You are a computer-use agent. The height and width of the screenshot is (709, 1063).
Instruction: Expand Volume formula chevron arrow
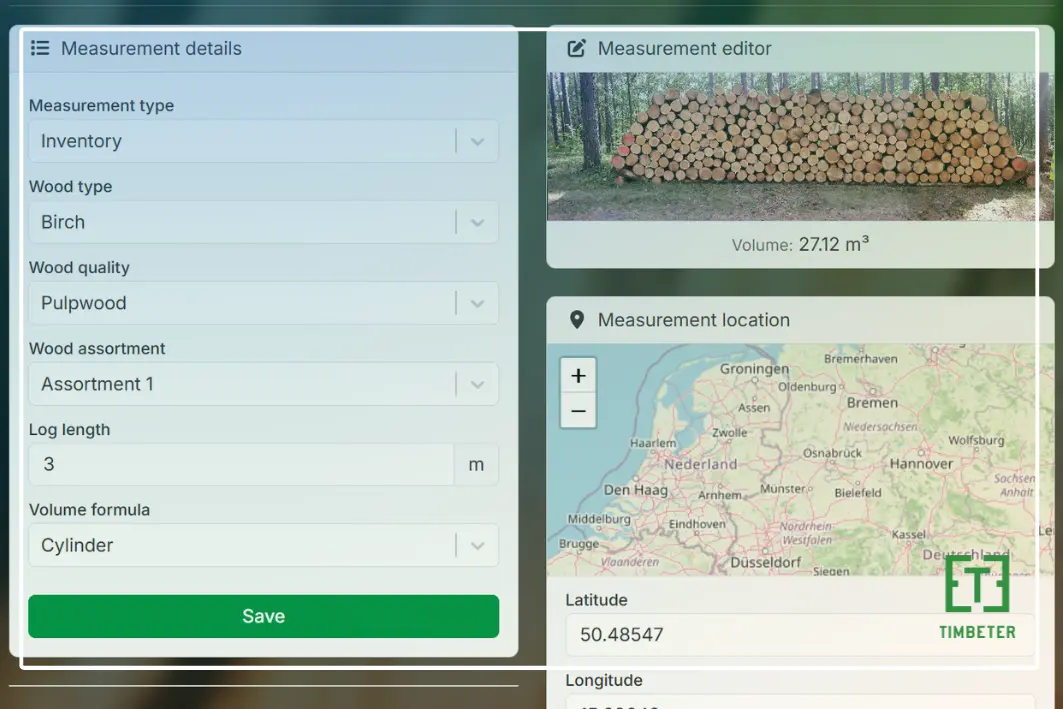coord(477,546)
